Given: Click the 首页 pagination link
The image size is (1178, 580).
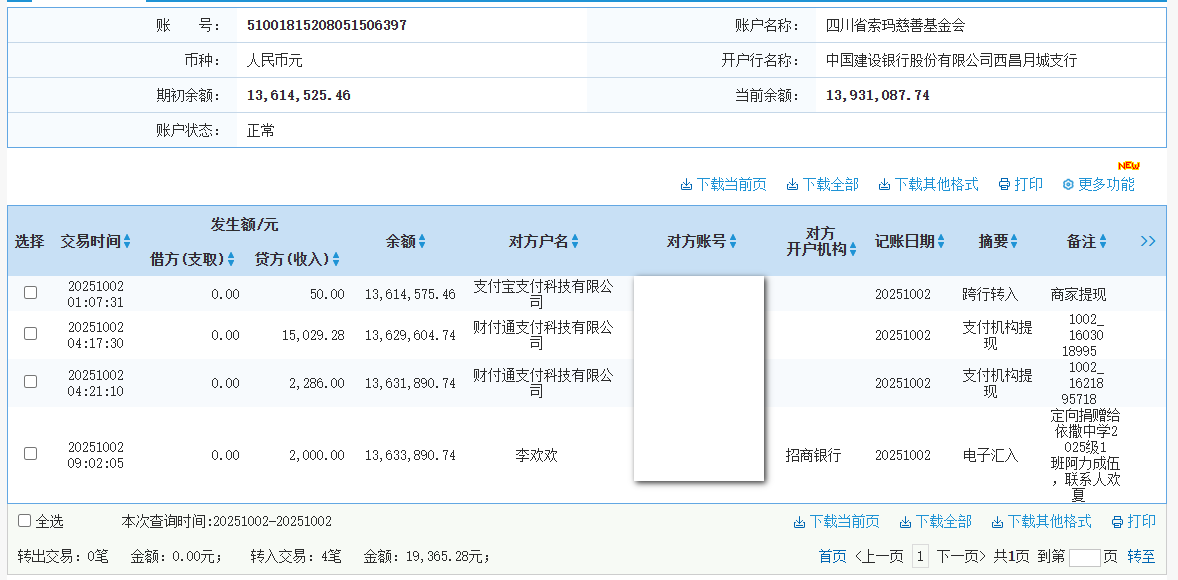Looking at the screenshot, I should (x=832, y=557).
